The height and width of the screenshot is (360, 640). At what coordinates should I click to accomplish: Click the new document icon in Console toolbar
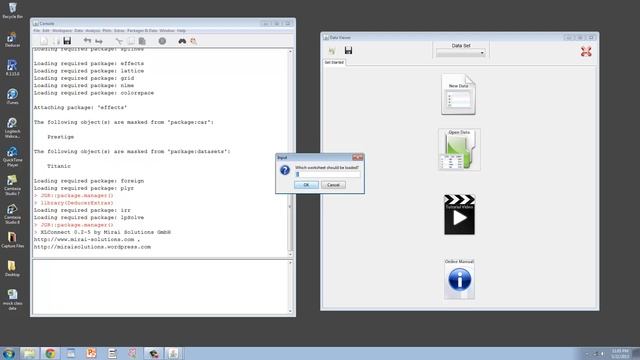coord(44,41)
